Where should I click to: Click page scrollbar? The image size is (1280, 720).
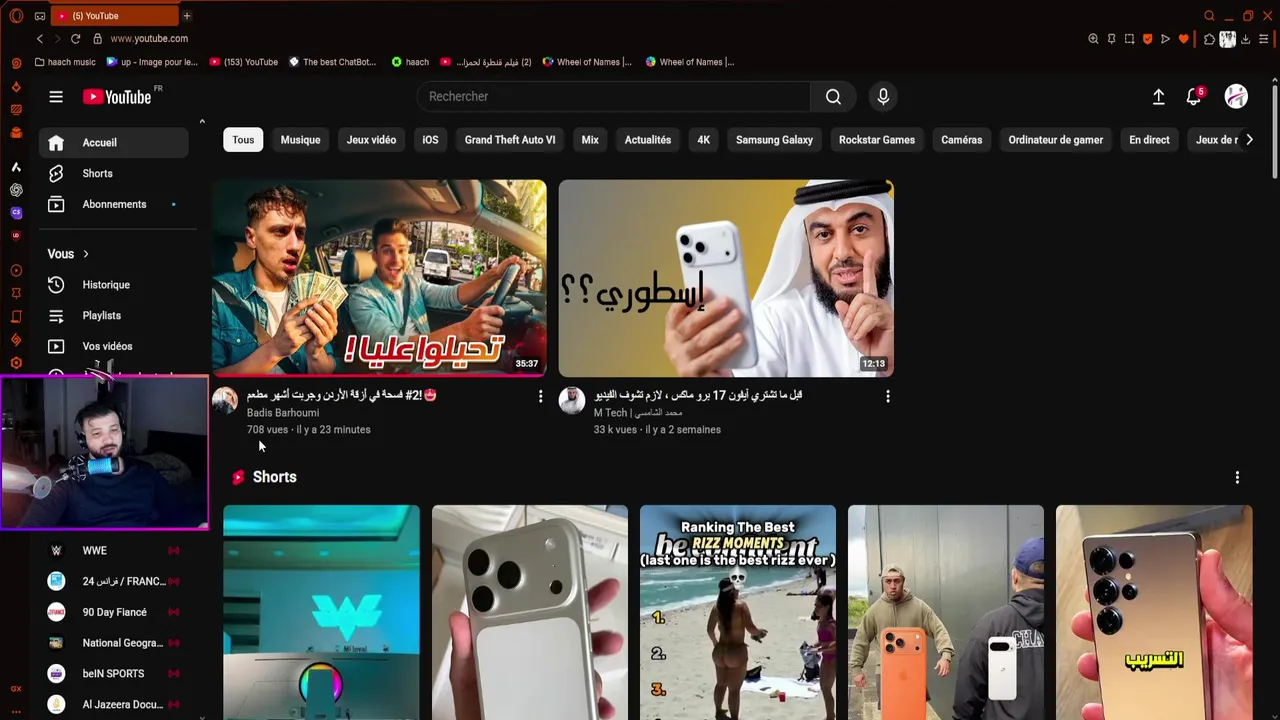coord(1275,130)
